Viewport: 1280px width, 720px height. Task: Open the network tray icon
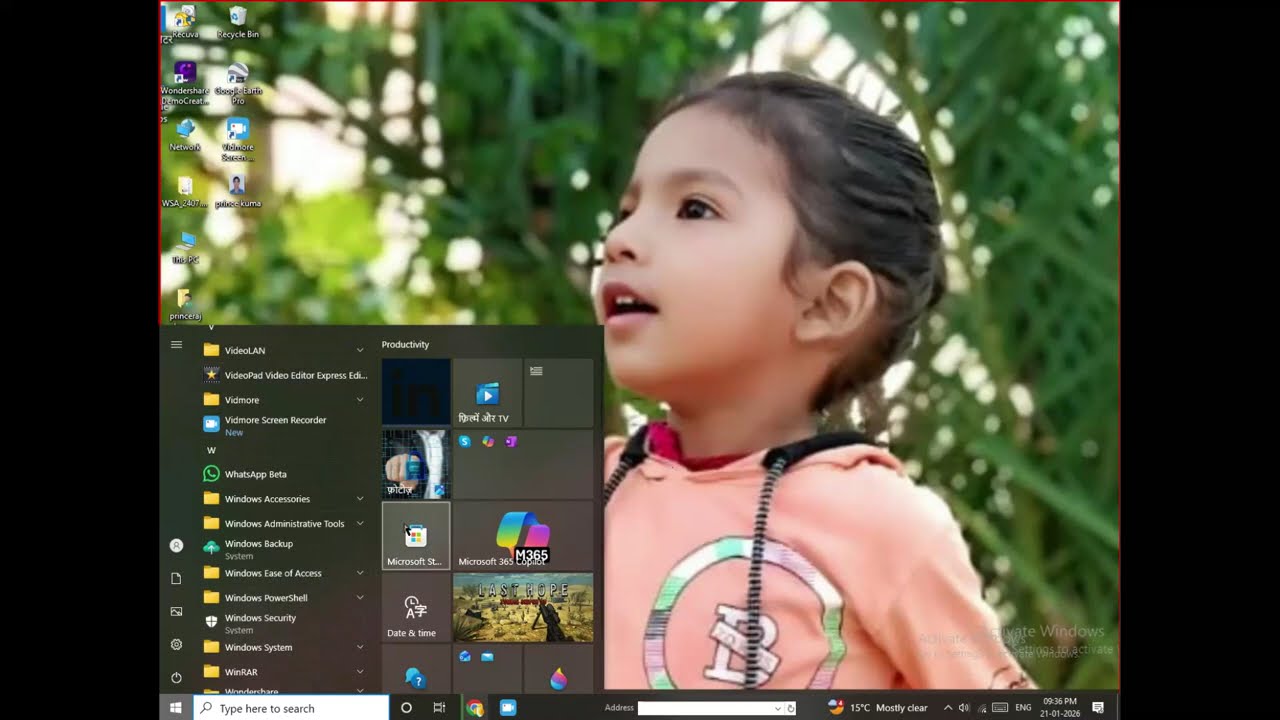[982, 708]
